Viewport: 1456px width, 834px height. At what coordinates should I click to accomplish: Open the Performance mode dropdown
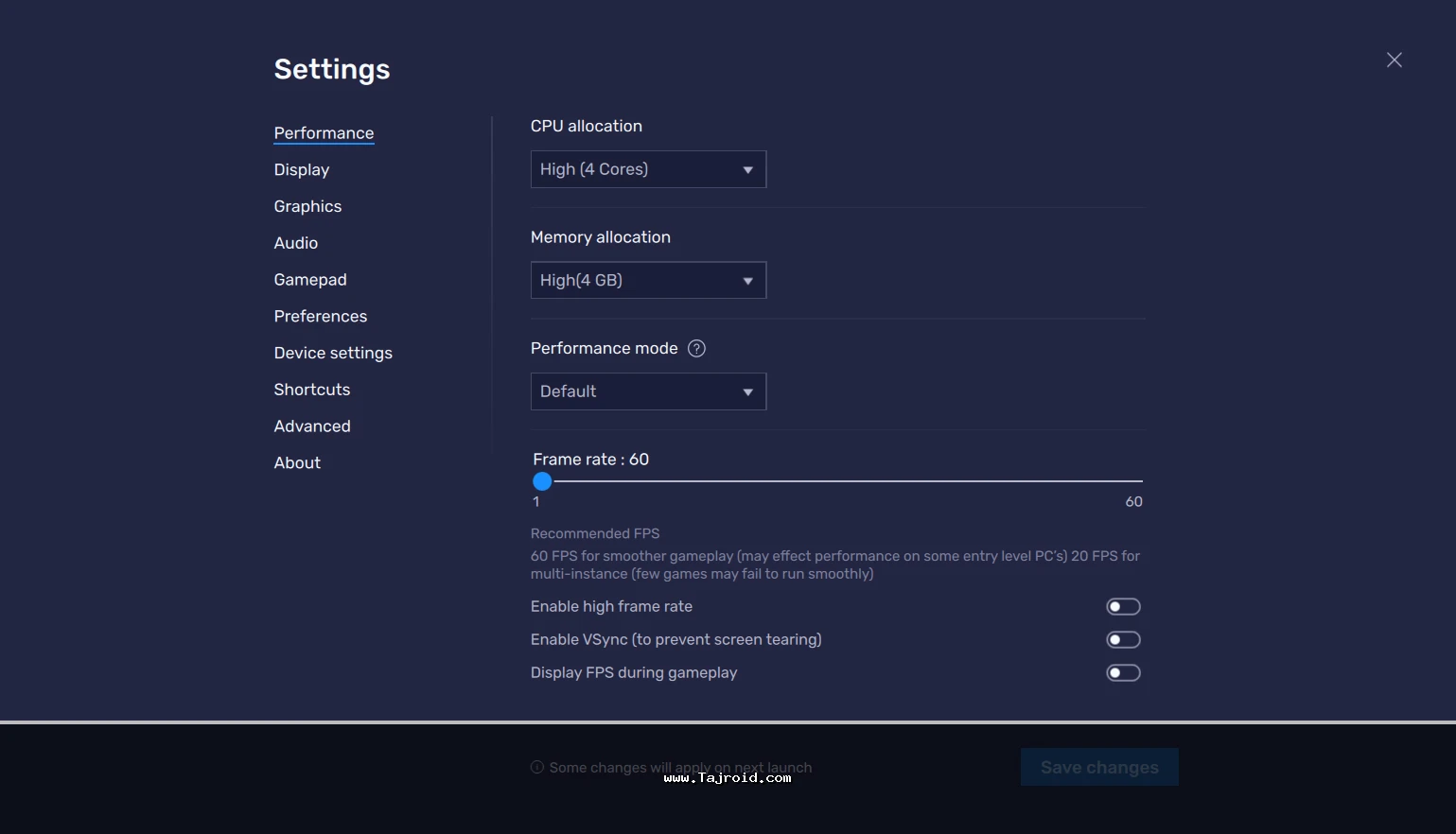648,391
